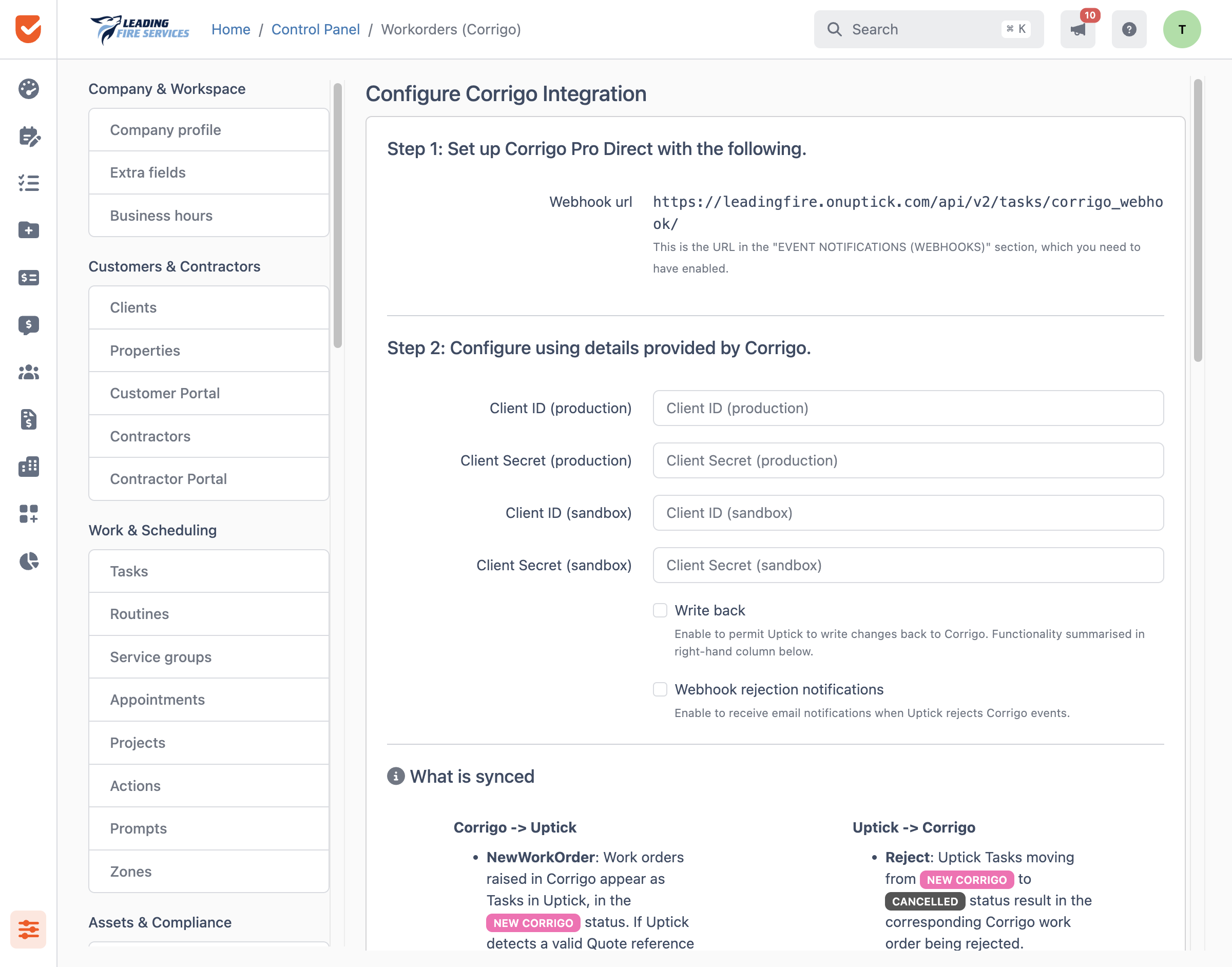
Task: Enable Webhook rejection notifications checkbox
Action: pos(660,689)
